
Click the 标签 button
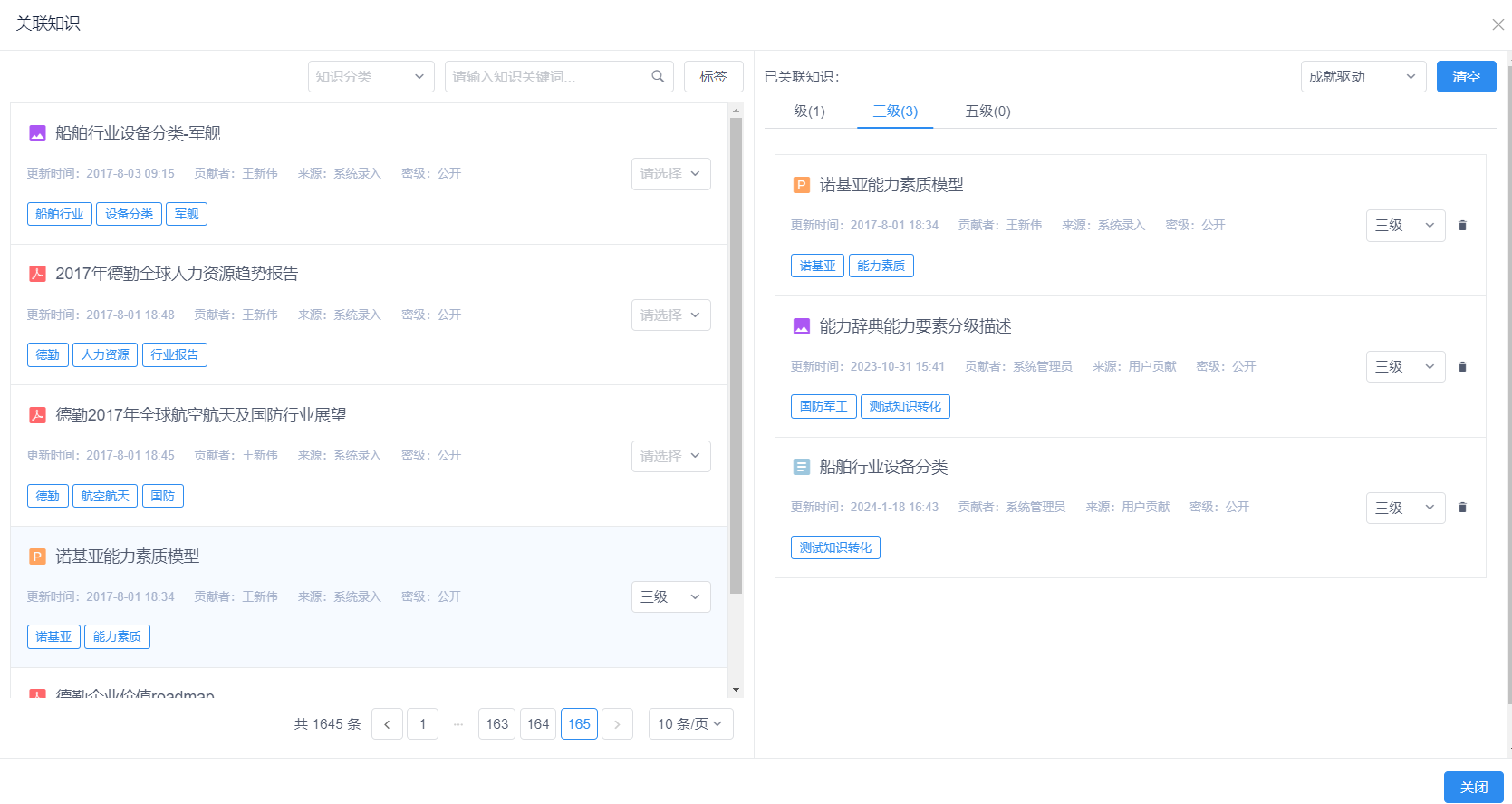point(713,77)
